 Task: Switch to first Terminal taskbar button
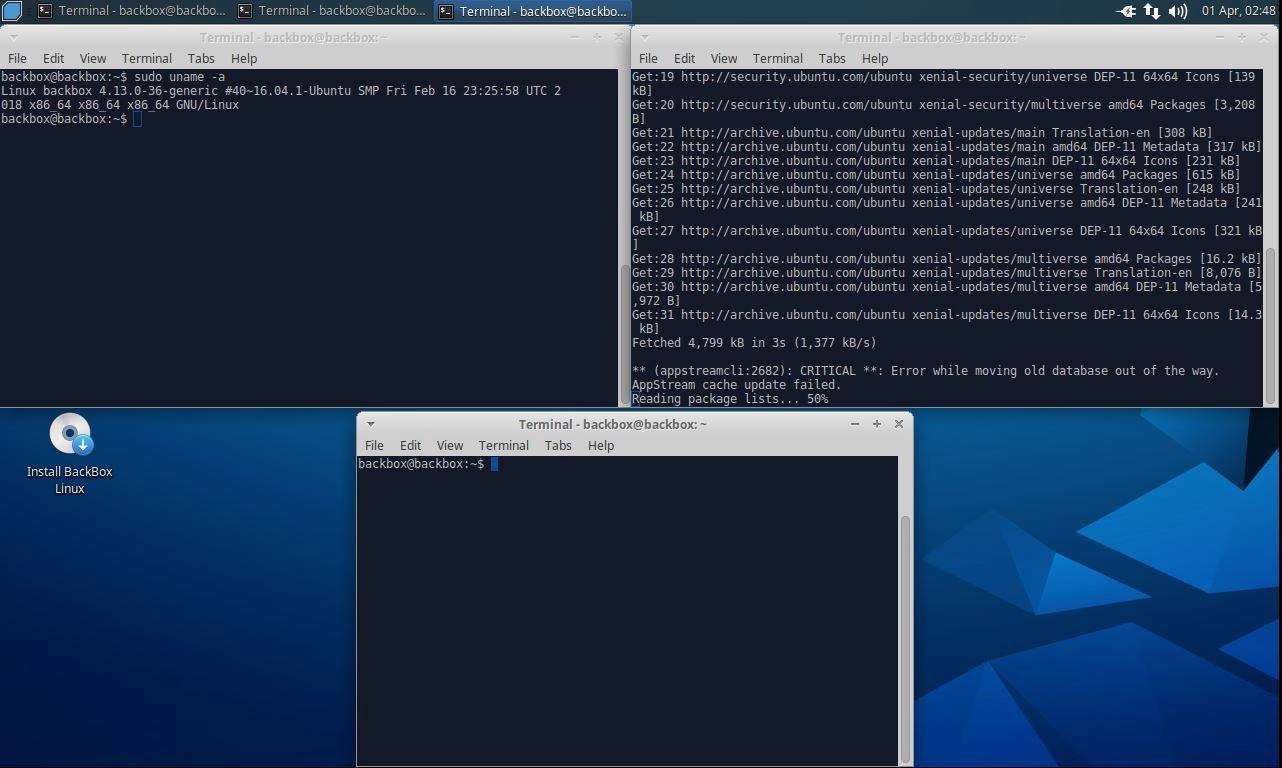131,11
